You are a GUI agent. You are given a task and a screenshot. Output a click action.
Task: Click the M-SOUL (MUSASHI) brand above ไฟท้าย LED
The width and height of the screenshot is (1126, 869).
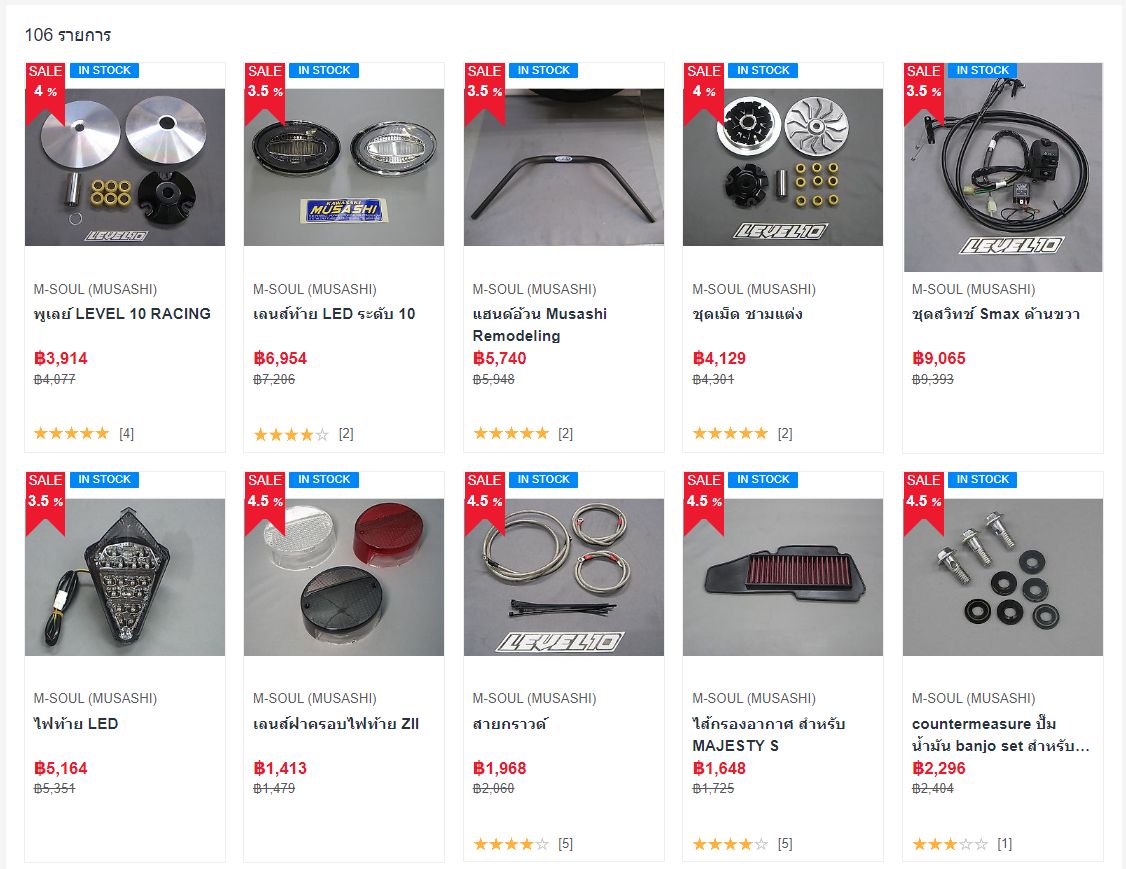96,698
